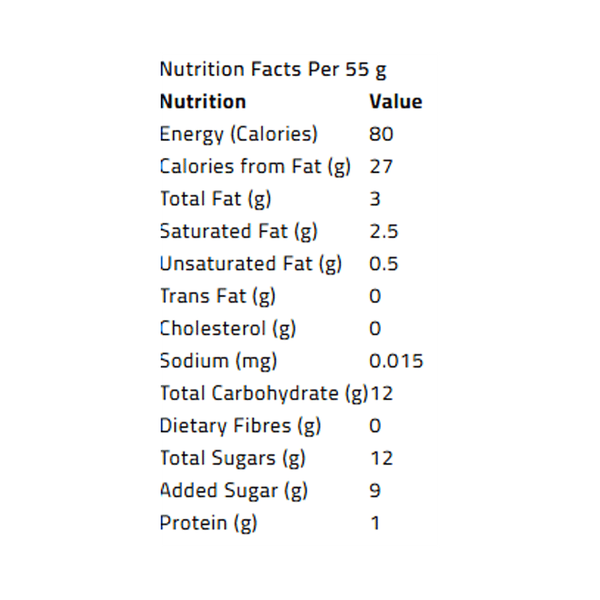Viewport: 600px width, 600px height.
Task: Click the saturated fat value 2.5
Action: (384, 231)
